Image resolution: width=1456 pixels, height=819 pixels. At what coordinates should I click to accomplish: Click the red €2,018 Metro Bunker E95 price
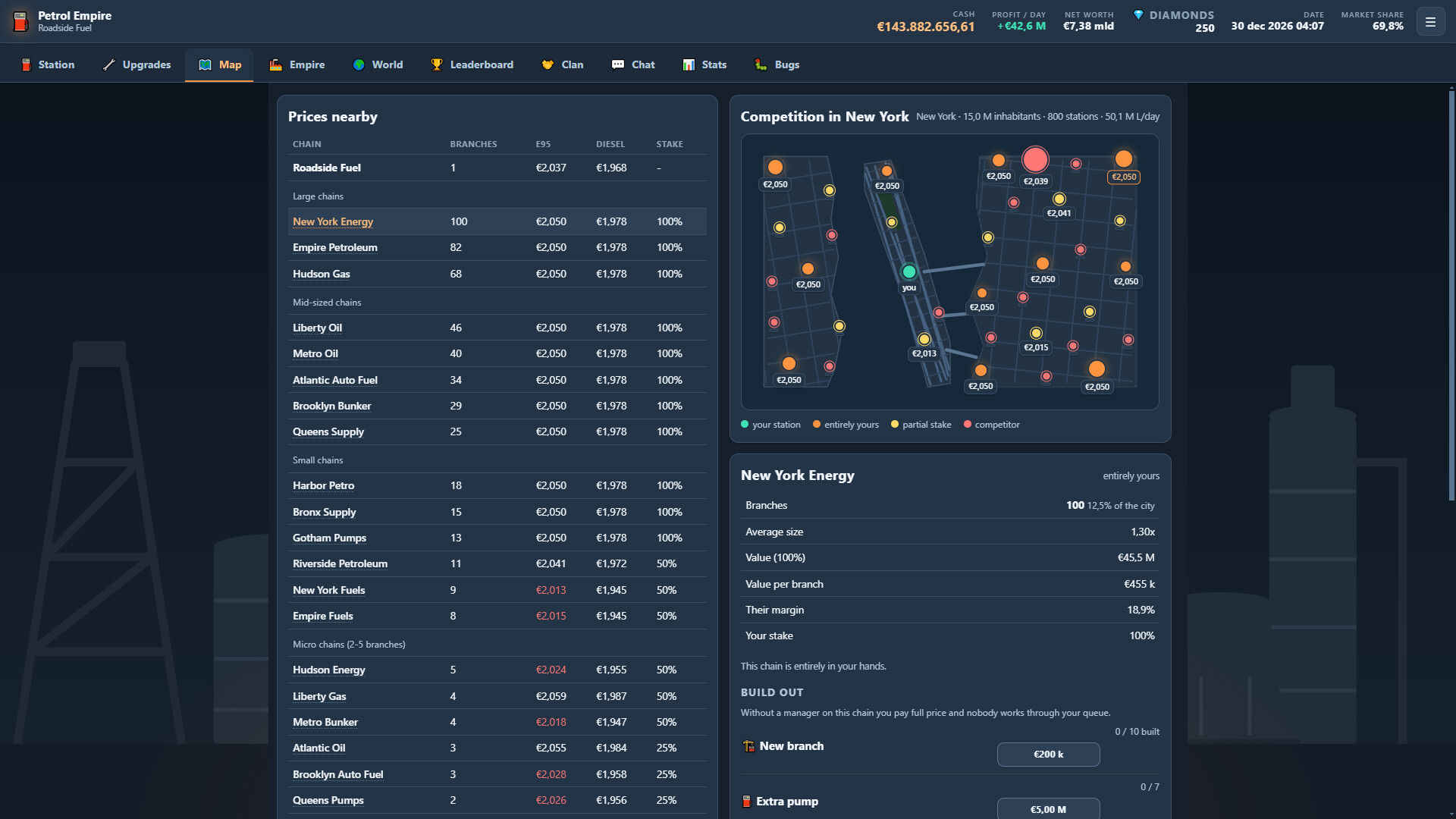click(551, 722)
